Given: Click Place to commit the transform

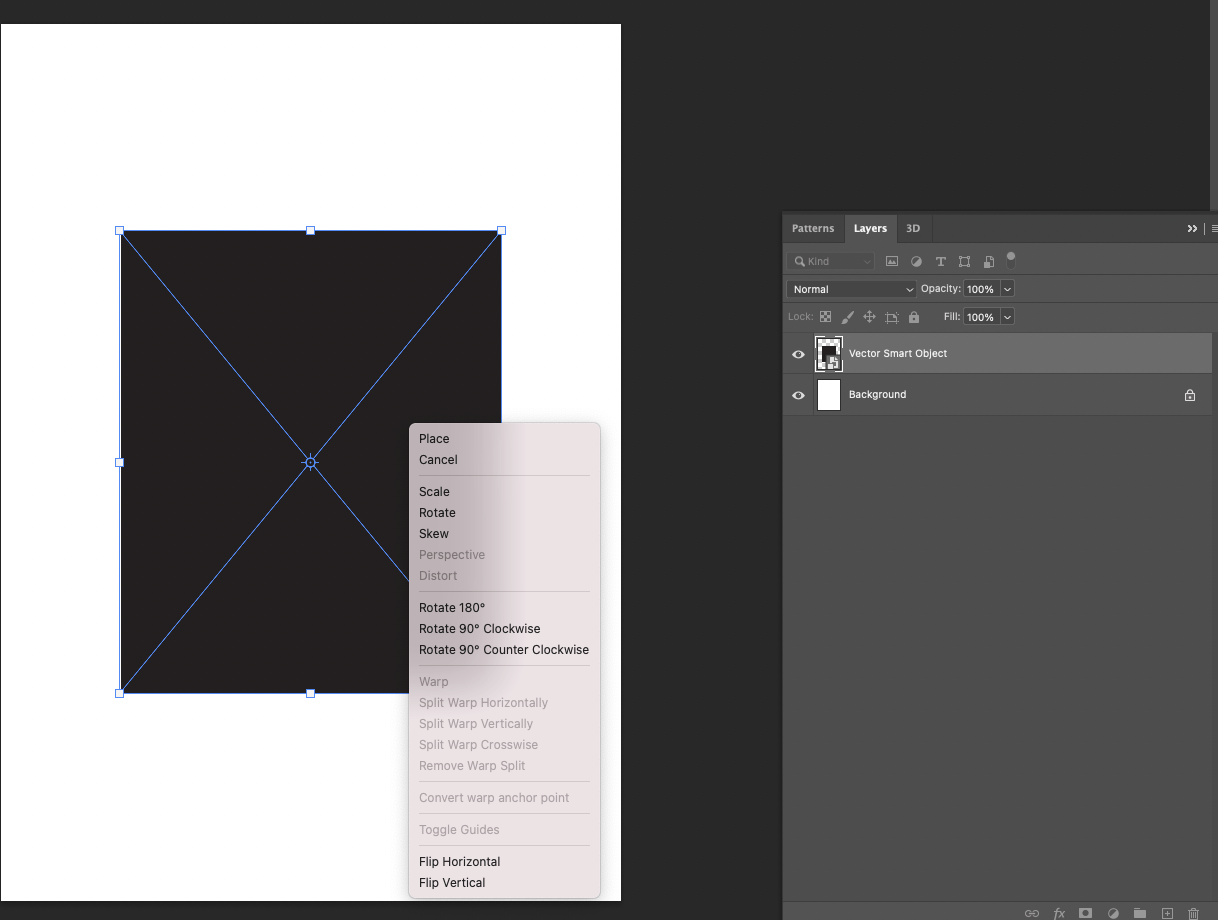Looking at the screenshot, I should 434,438.
